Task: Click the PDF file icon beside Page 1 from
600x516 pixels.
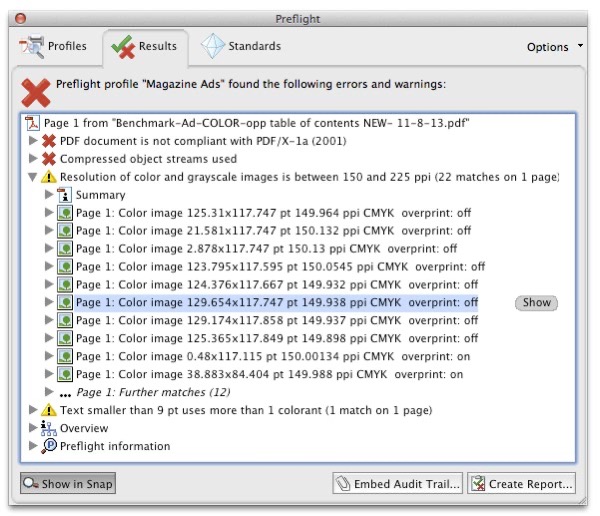Action: click(33, 123)
